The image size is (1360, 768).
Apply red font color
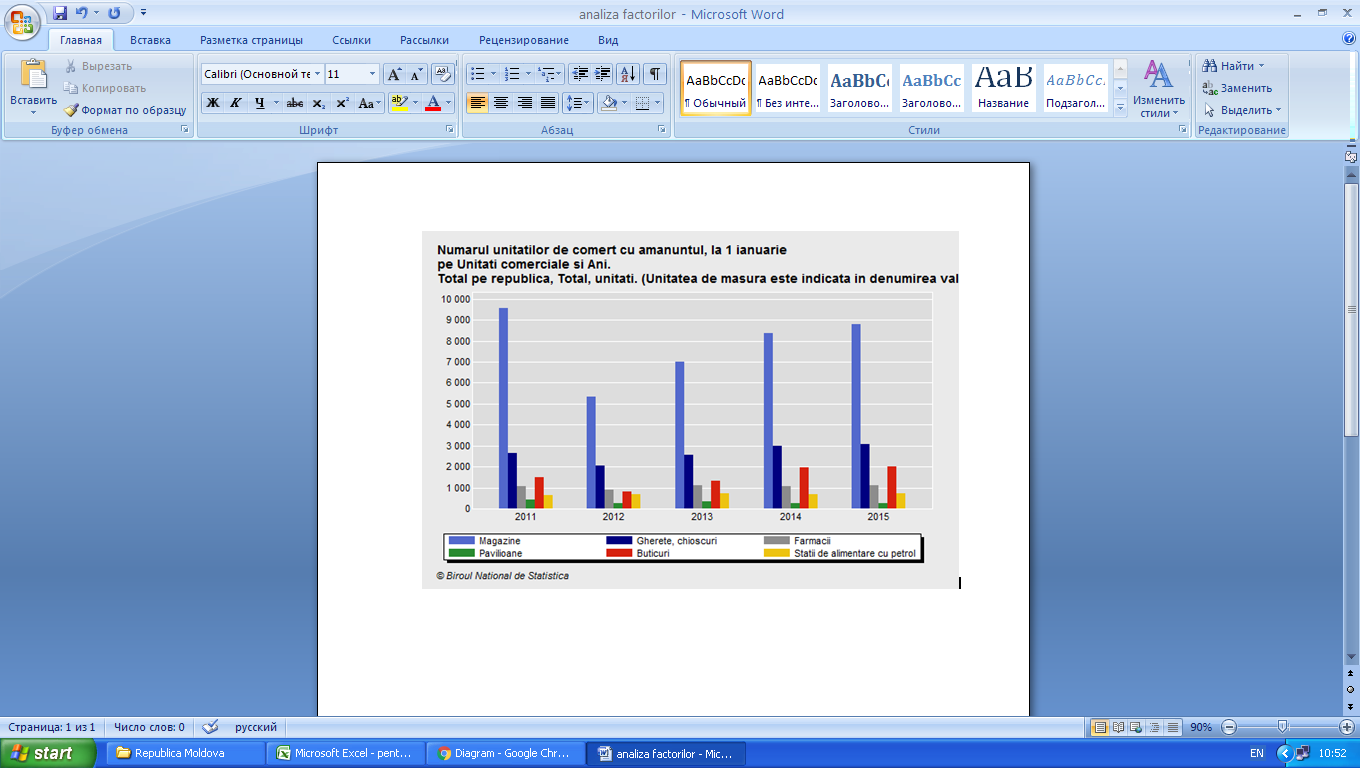point(433,103)
